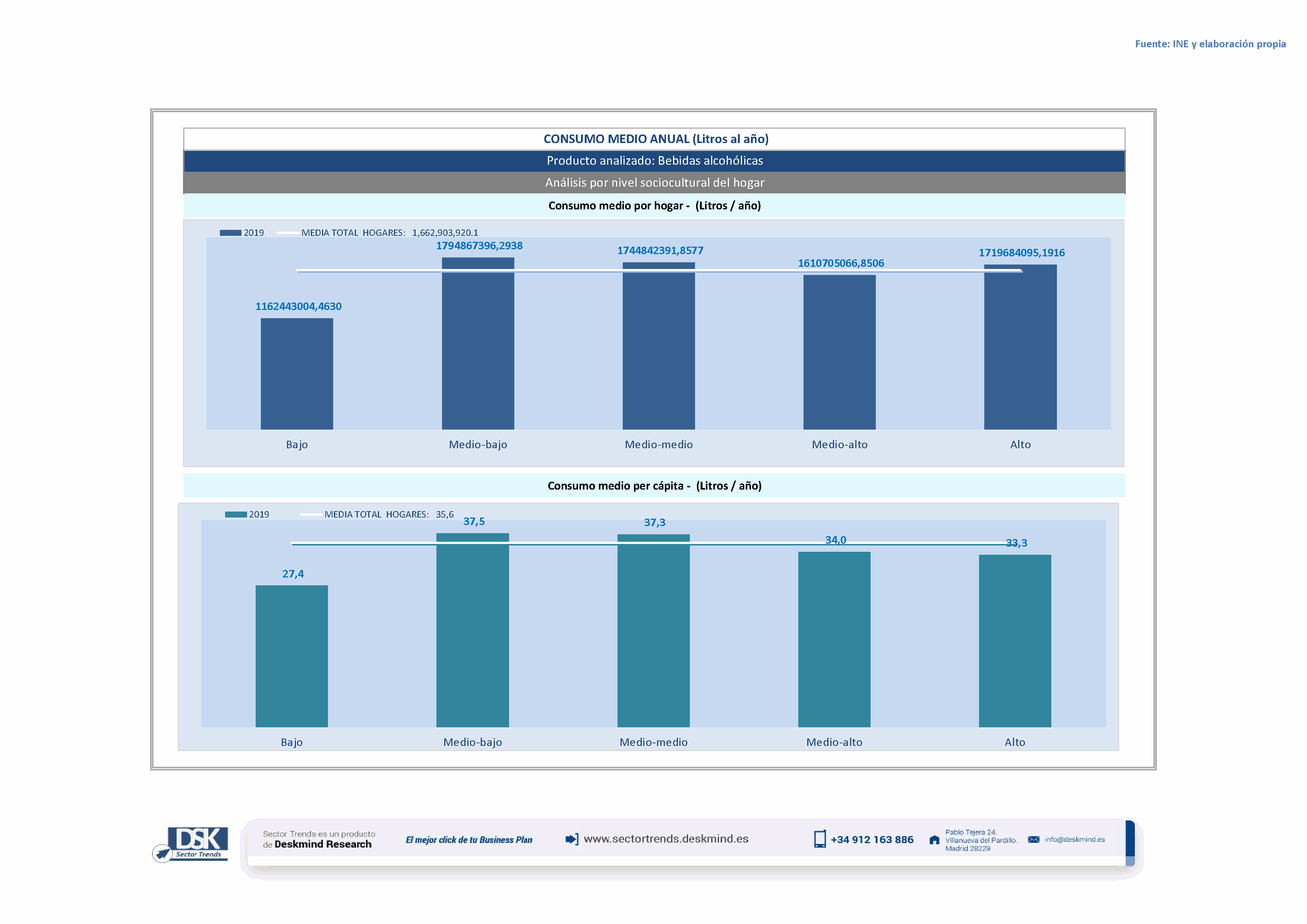Open the www.sectortrends.deskmind.es link

(666, 839)
